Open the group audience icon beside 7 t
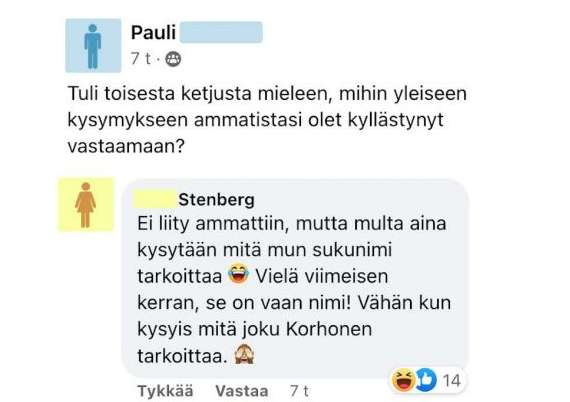 click(173, 59)
